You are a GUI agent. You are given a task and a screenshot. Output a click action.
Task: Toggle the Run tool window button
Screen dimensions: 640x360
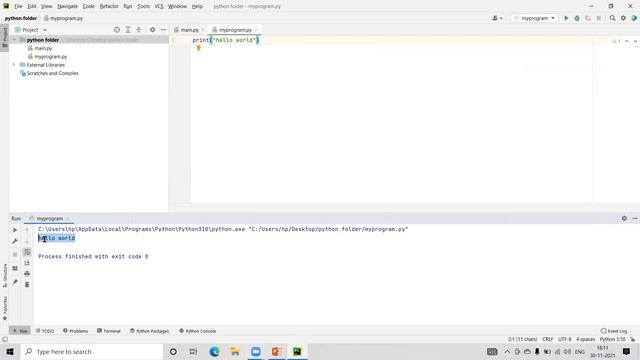pyautogui.click(x=20, y=331)
